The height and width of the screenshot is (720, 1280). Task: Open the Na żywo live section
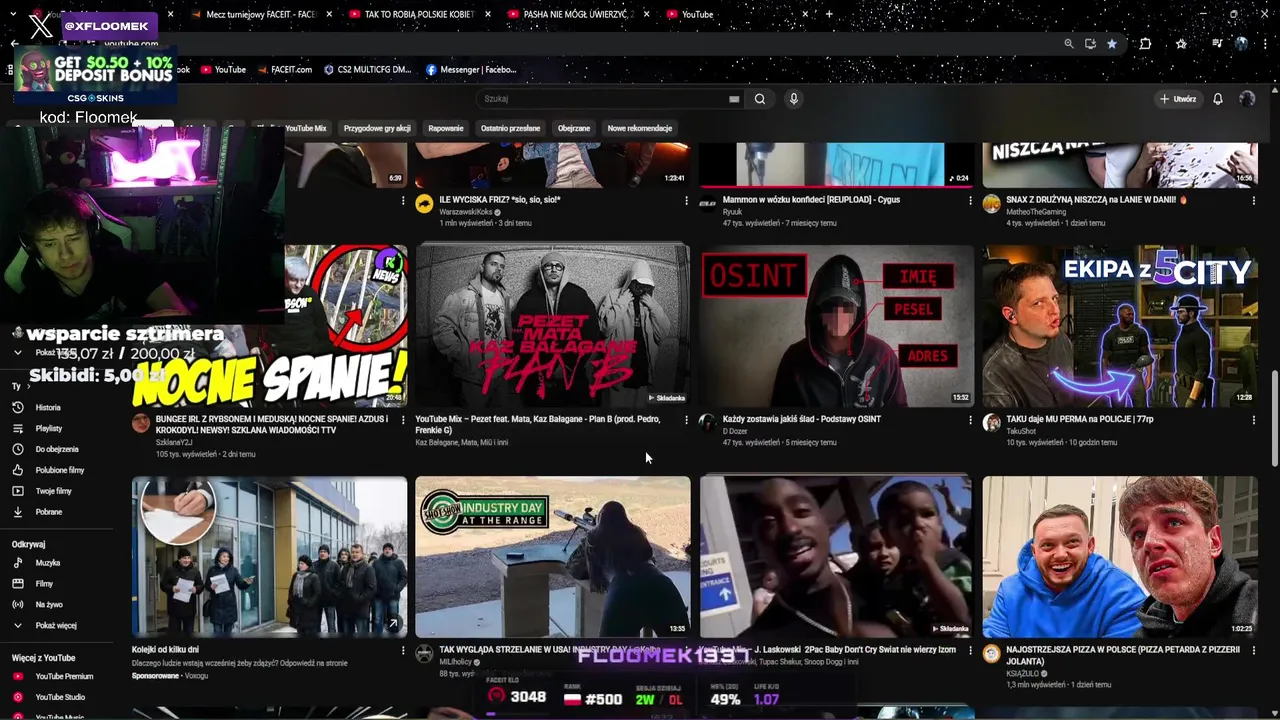(x=48, y=605)
